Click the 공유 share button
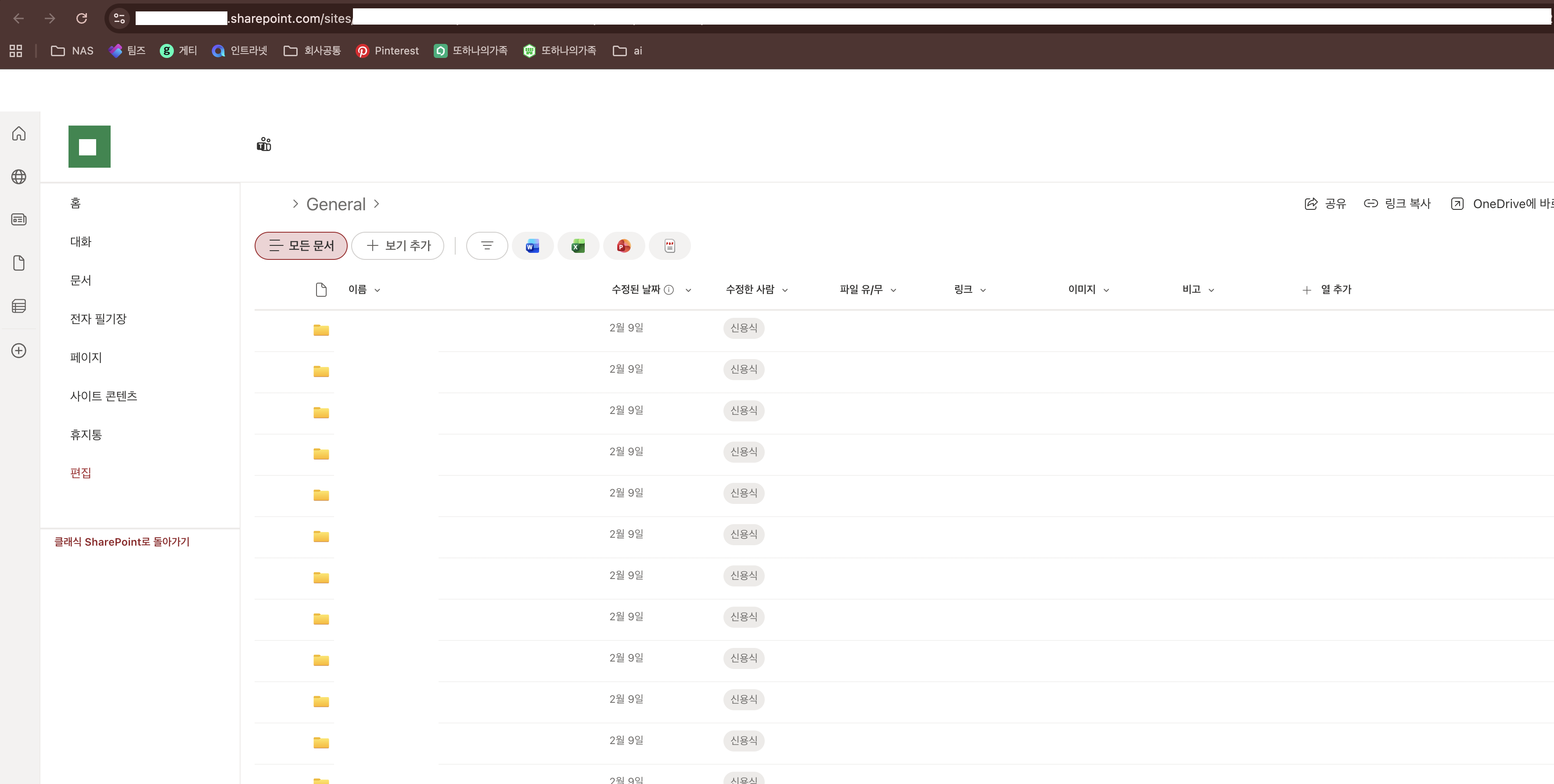The height and width of the screenshot is (784, 1554). point(1325,204)
